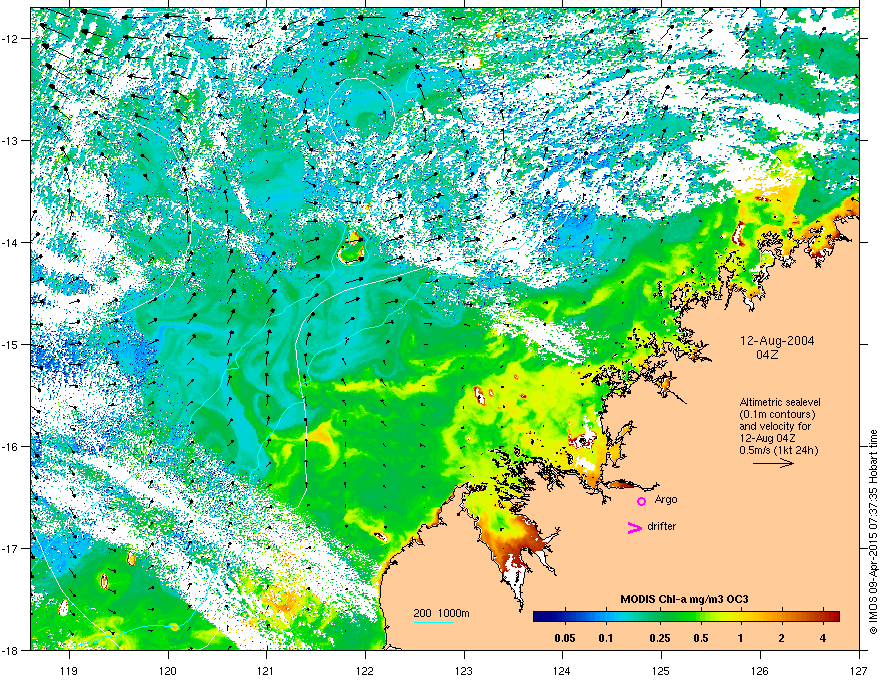
Task: Click the 0.5m/s velocity reference arrow
Action: 773,463
